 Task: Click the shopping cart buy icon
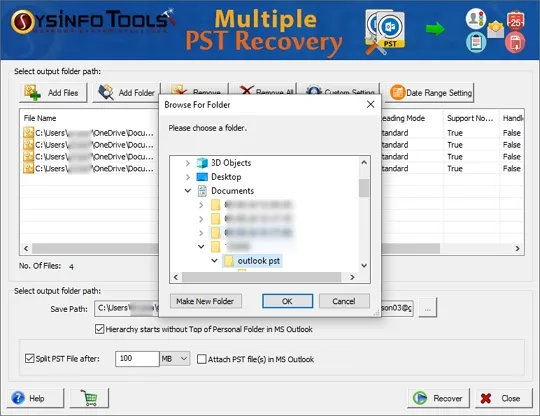(89, 398)
